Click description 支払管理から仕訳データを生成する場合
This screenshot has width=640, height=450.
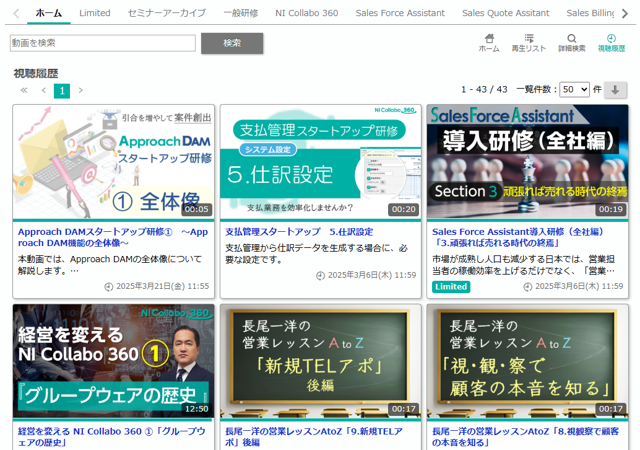pos(316,254)
